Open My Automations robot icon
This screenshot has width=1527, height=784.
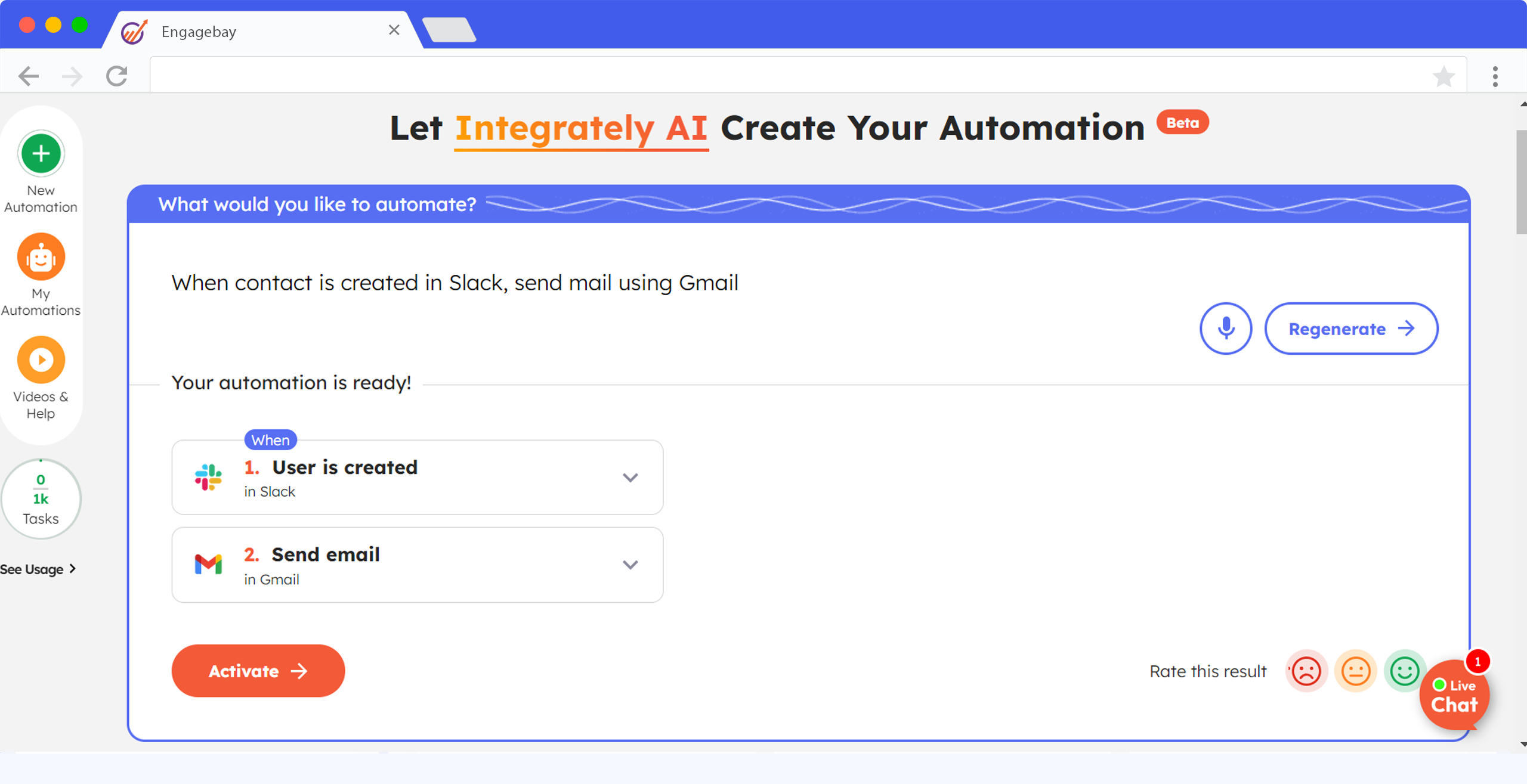pyautogui.click(x=41, y=257)
